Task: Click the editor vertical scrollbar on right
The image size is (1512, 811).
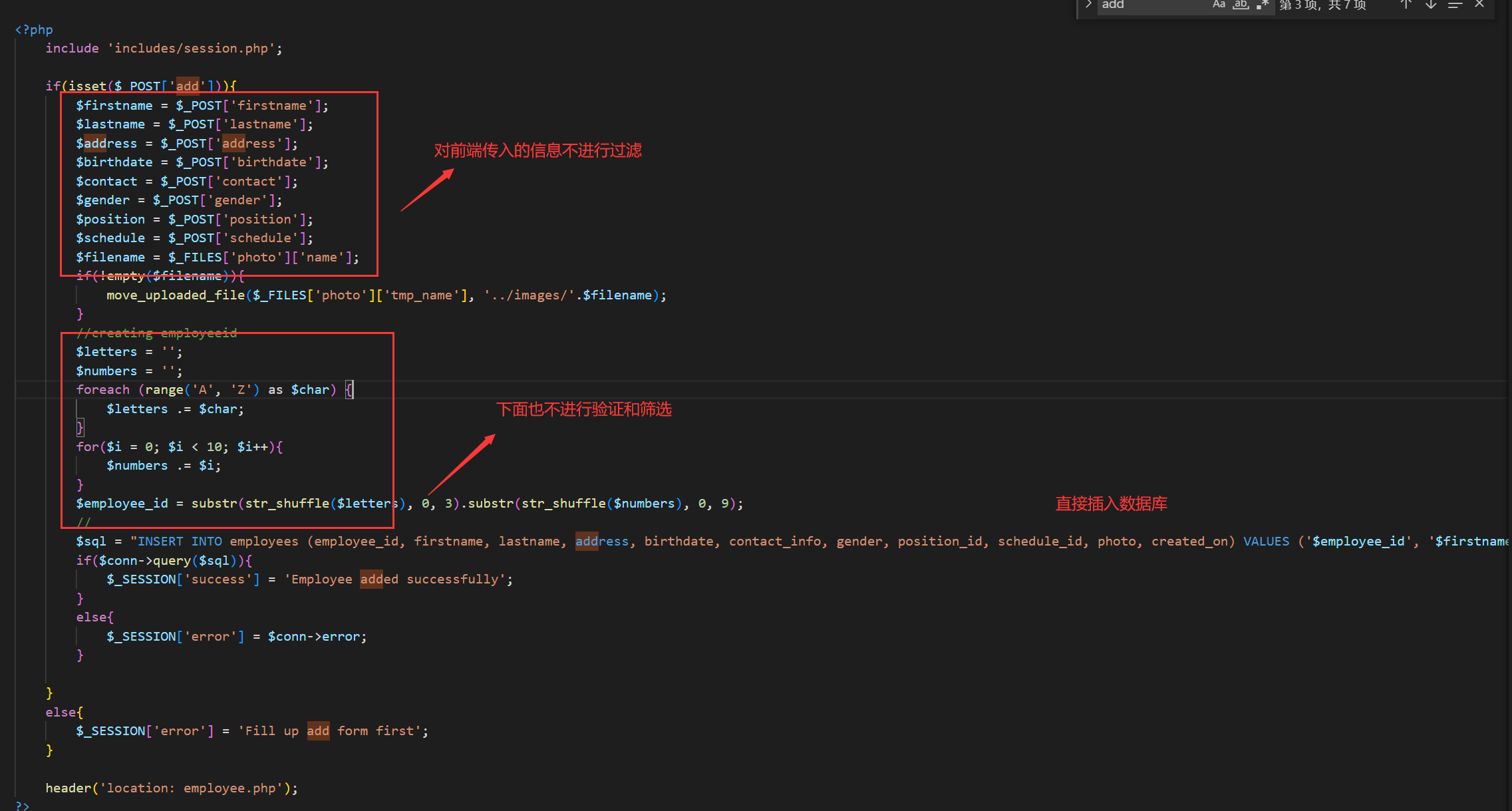Action: pyautogui.click(x=1507, y=399)
